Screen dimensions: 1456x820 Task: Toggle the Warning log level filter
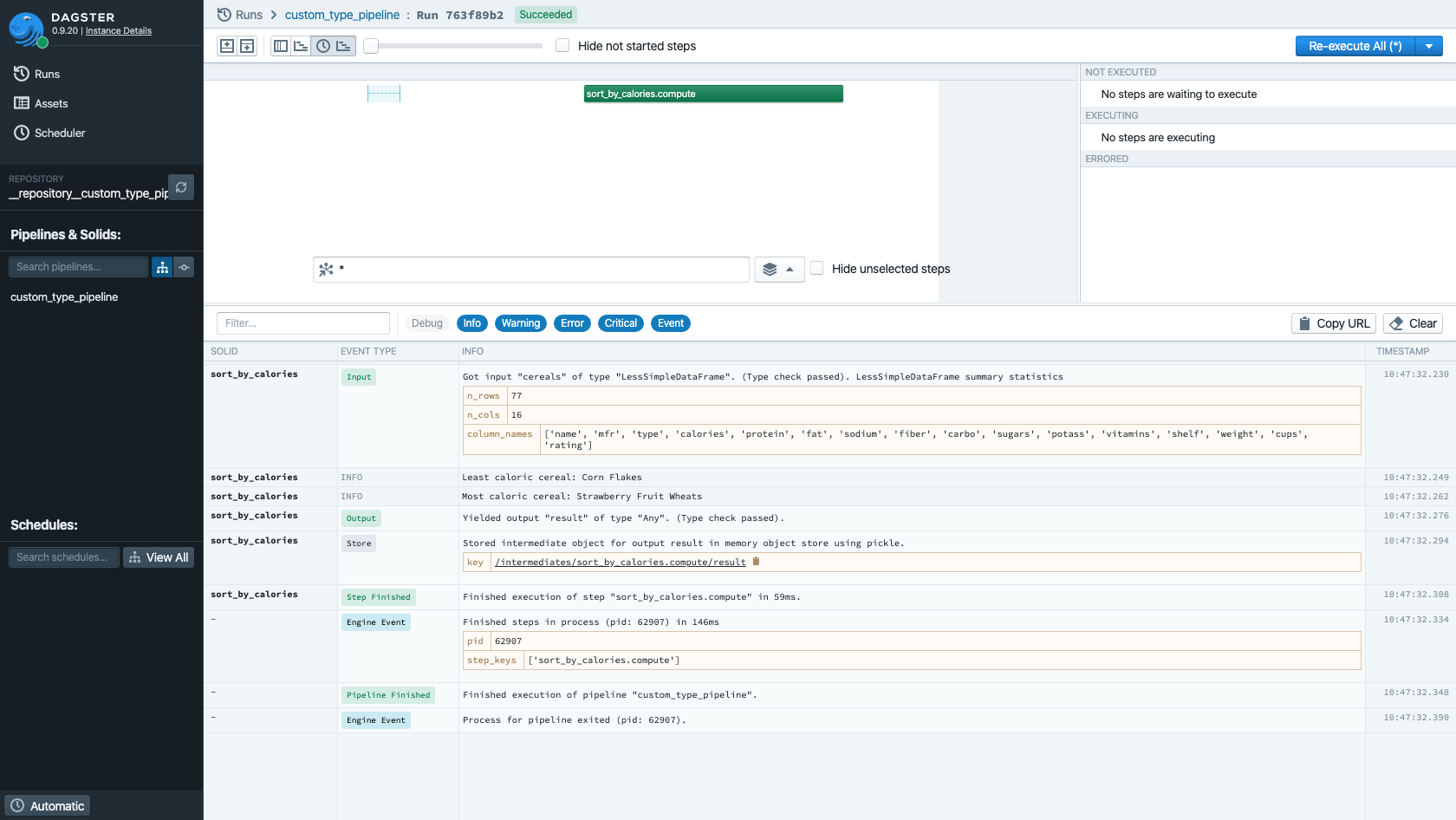coord(520,323)
